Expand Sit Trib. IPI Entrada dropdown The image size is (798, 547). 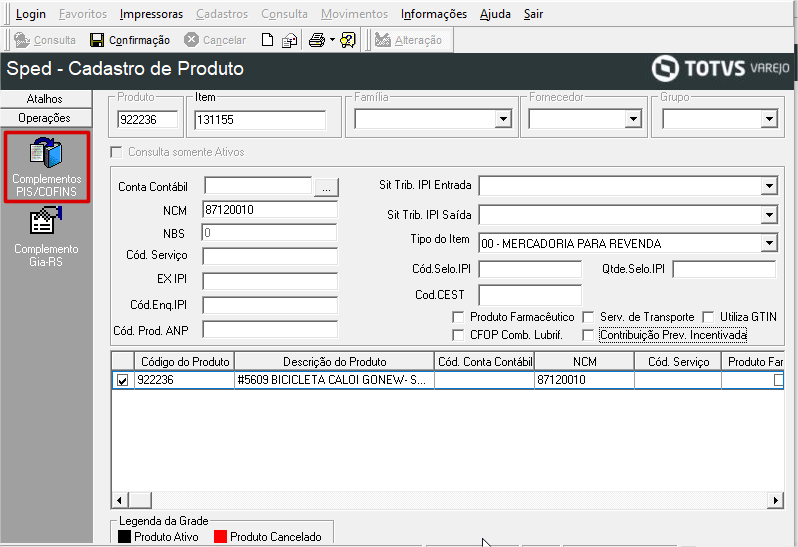pyautogui.click(x=769, y=186)
